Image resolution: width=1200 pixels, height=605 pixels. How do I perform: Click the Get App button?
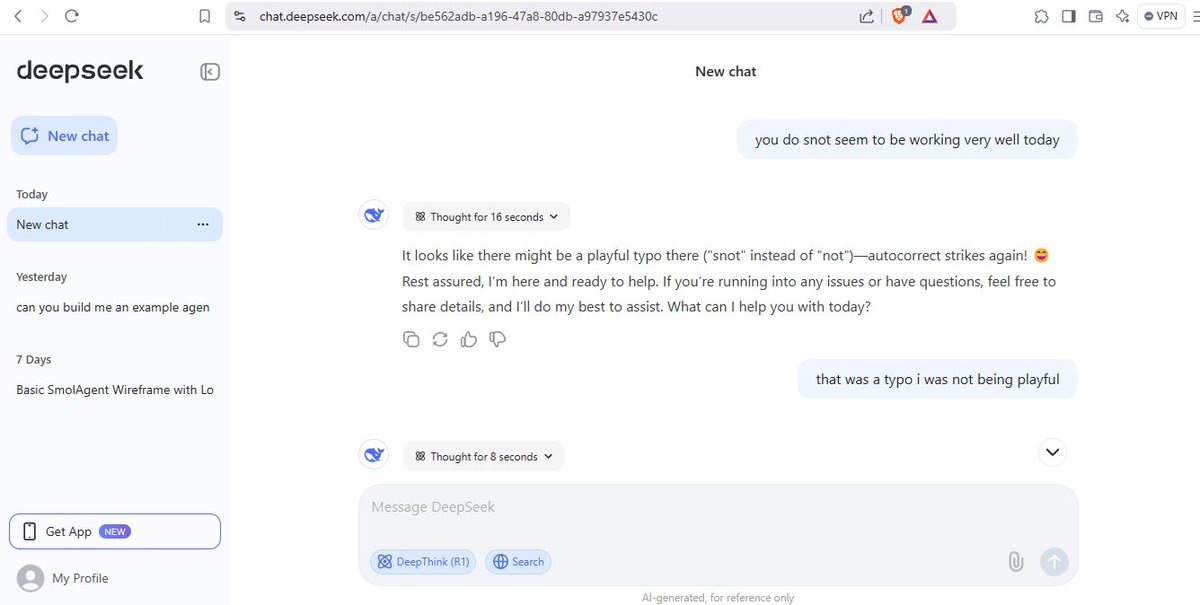(115, 532)
